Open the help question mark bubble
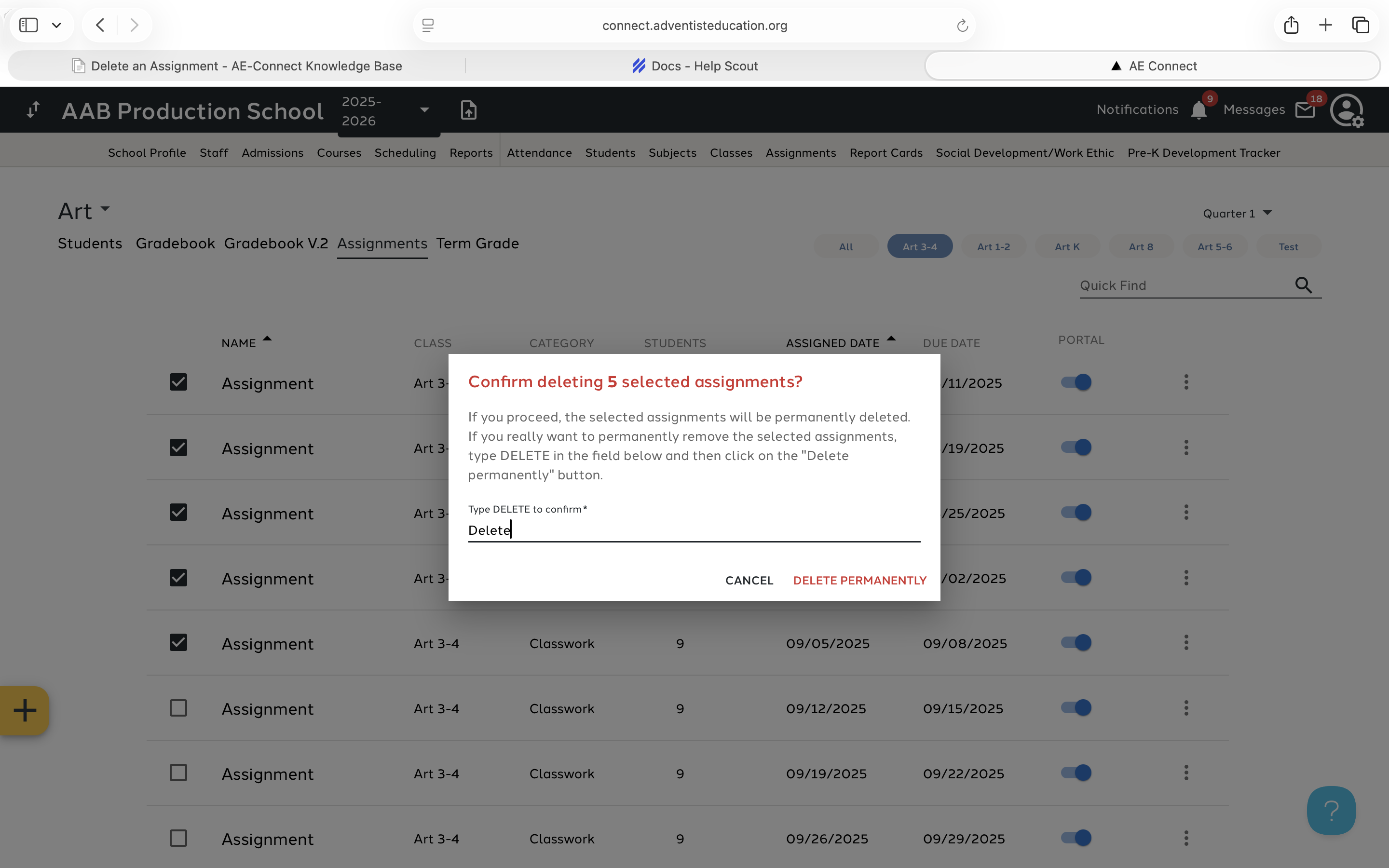This screenshot has width=1389, height=868. (1331, 810)
